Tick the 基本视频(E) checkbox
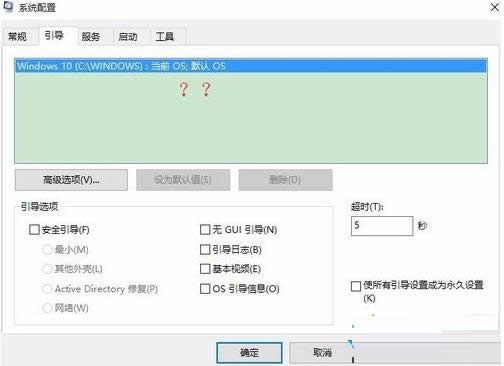Image resolution: width=504 pixels, height=366 pixels. pos(205,269)
